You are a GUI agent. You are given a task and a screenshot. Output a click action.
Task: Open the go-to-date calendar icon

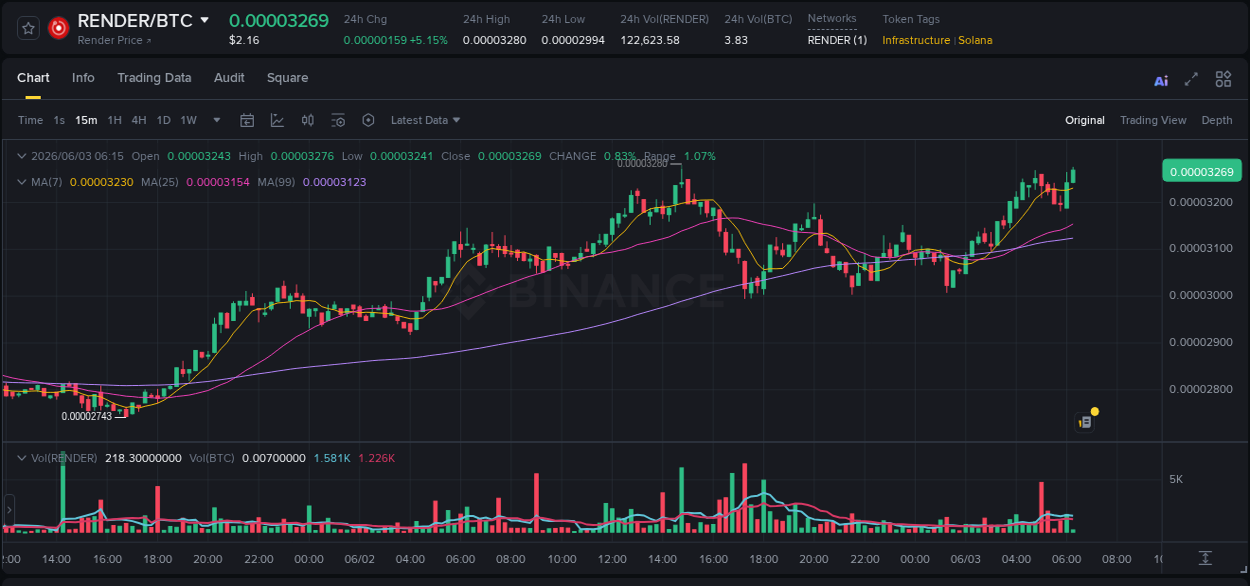tap(247, 120)
